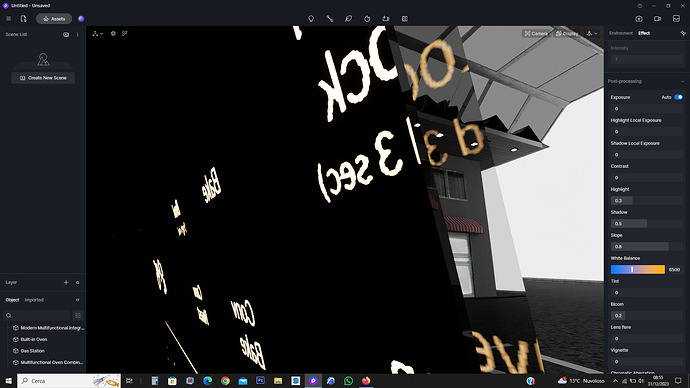690x388 pixels.
Task: Click the Create New Scene button
Action: coord(43,78)
